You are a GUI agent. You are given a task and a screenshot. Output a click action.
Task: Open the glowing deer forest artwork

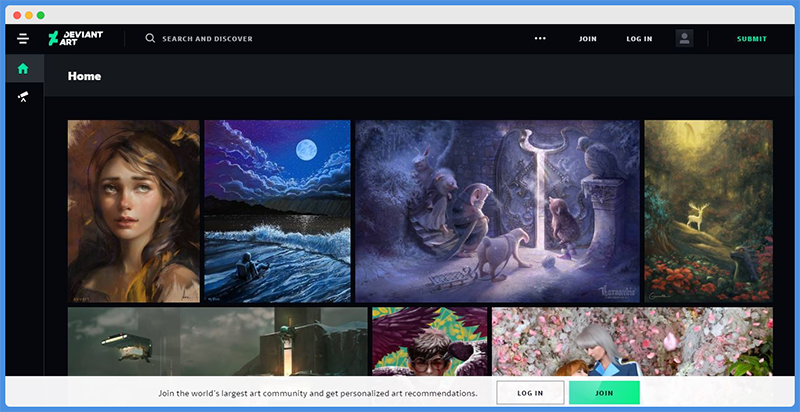pos(708,211)
